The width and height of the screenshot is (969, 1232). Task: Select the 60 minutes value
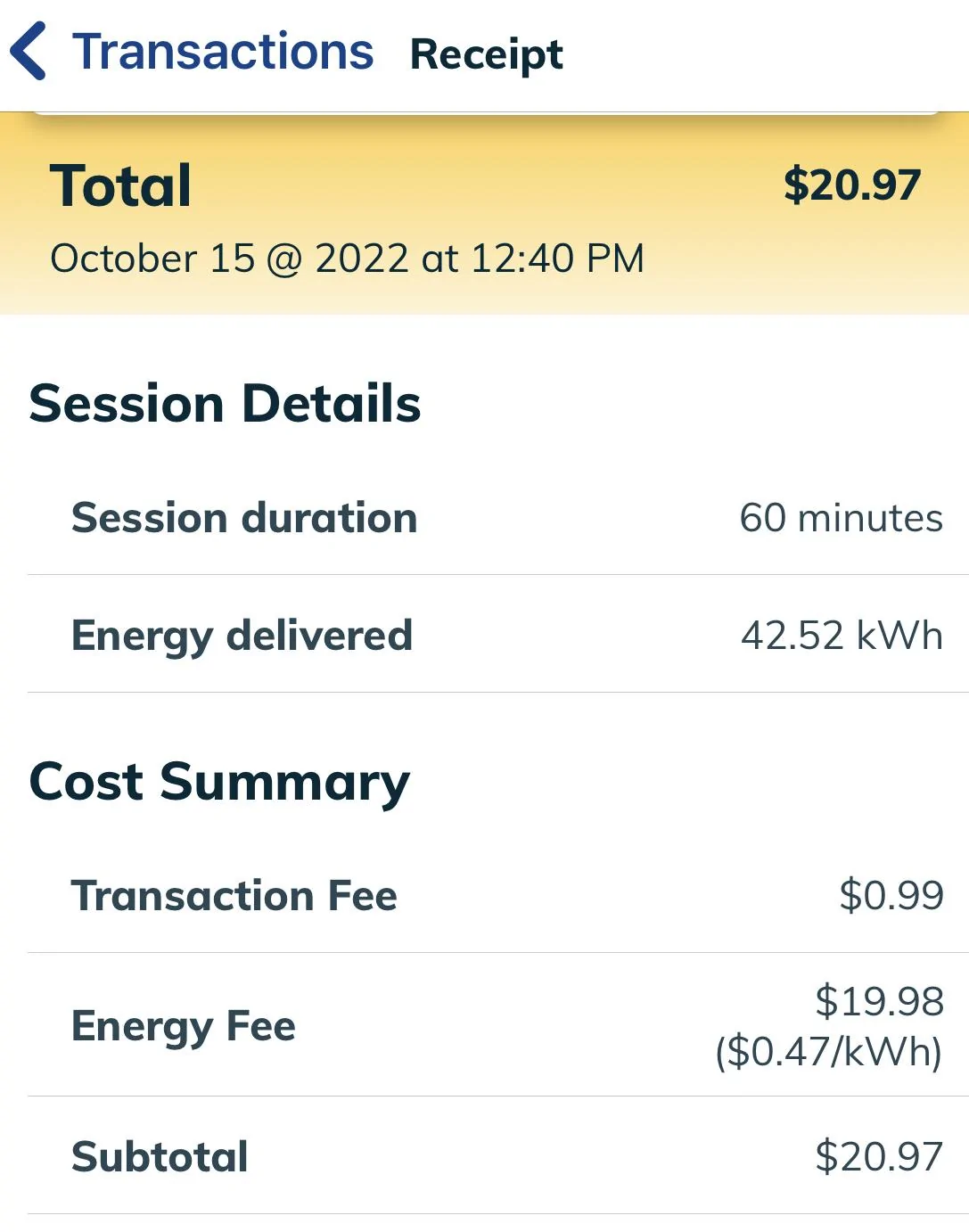(x=841, y=518)
